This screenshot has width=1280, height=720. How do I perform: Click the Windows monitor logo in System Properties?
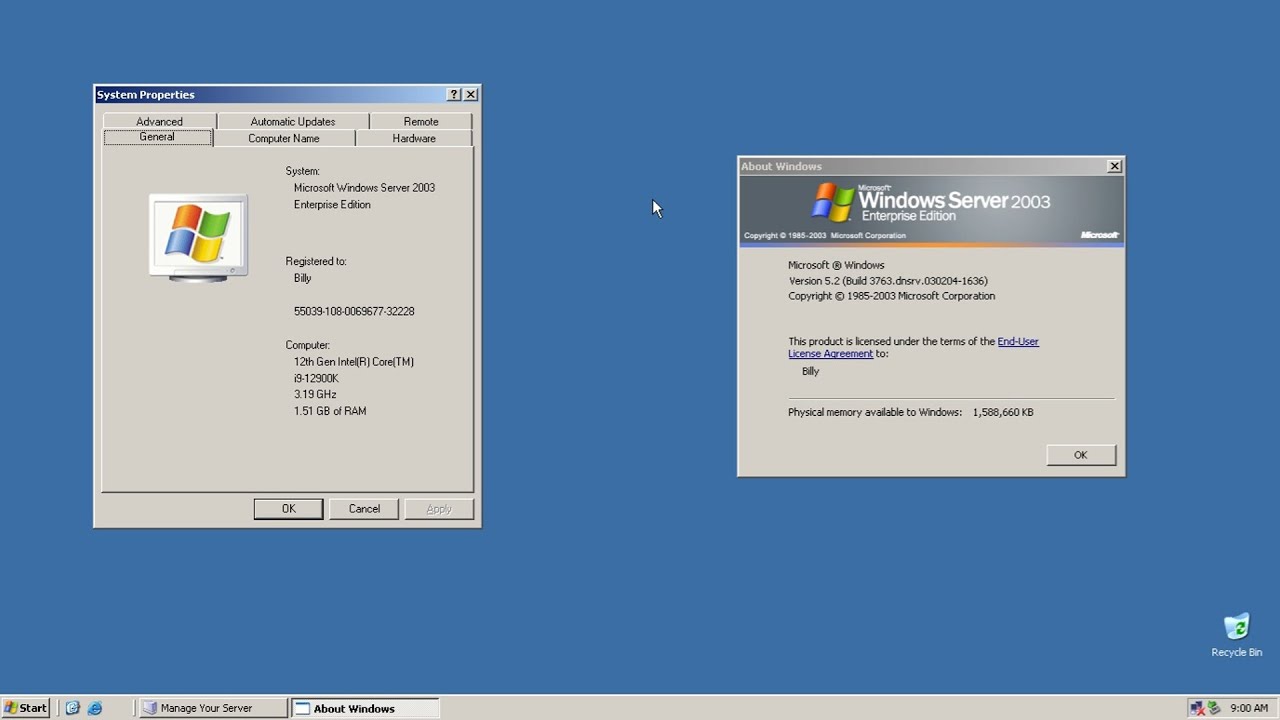pos(198,238)
